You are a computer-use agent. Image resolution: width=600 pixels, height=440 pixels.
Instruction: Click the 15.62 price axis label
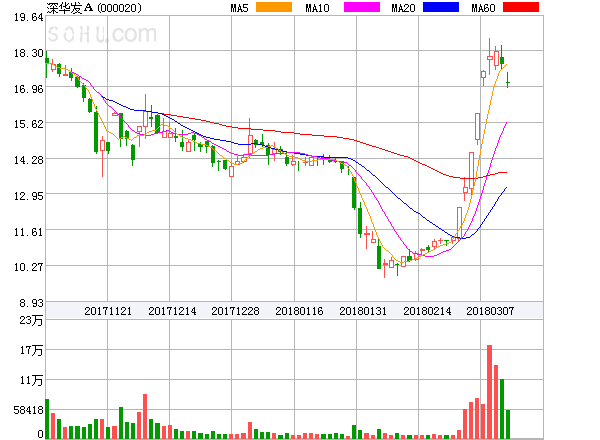pyautogui.click(x=29, y=124)
